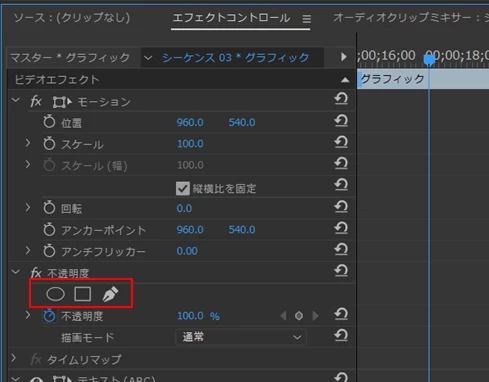
Task: Click the 回転 value 0.0
Action: pos(184,208)
